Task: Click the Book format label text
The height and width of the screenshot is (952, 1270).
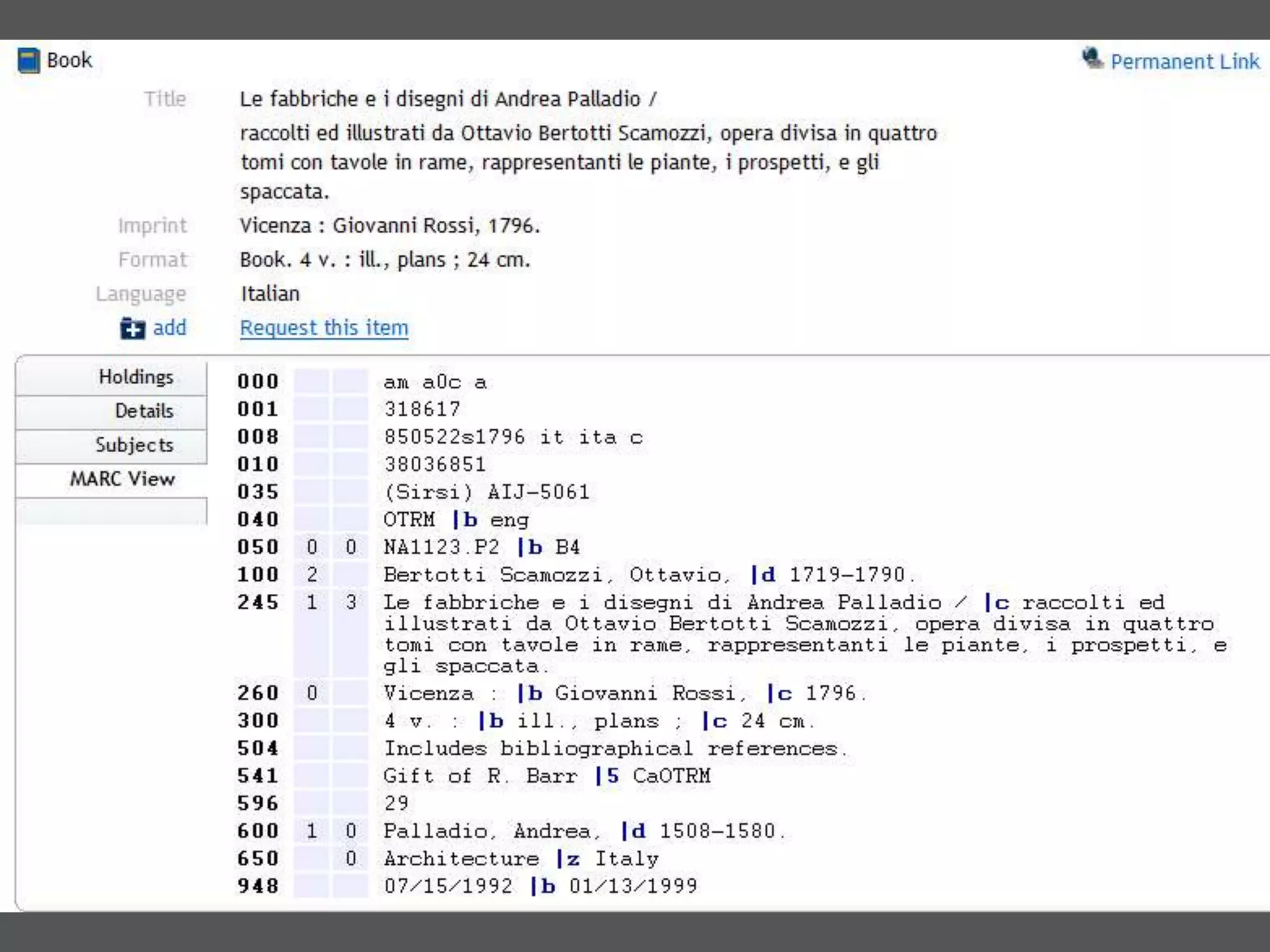Action: tap(69, 60)
